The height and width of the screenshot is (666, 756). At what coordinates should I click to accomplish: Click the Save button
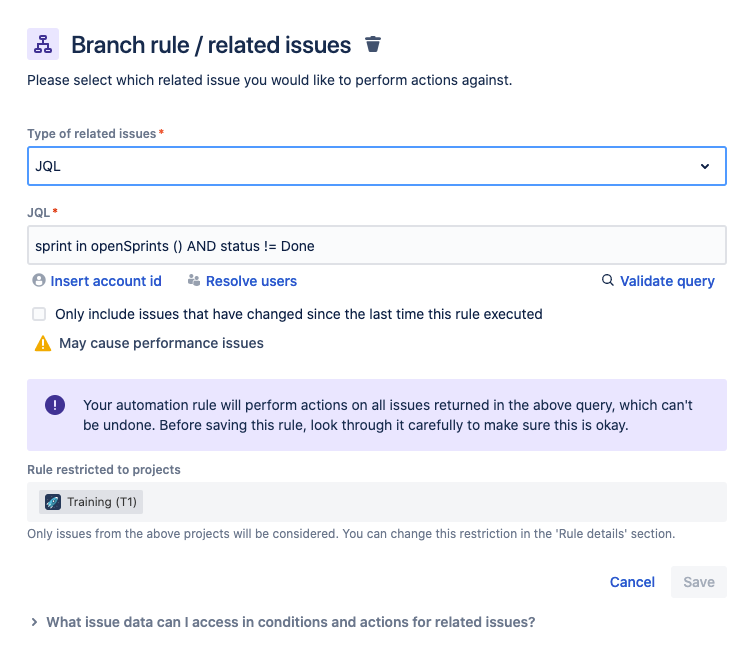coord(699,582)
